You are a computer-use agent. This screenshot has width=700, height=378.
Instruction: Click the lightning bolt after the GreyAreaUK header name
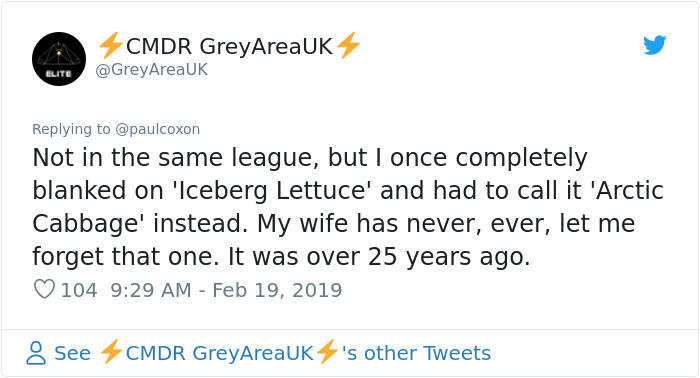[x=348, y=45]
